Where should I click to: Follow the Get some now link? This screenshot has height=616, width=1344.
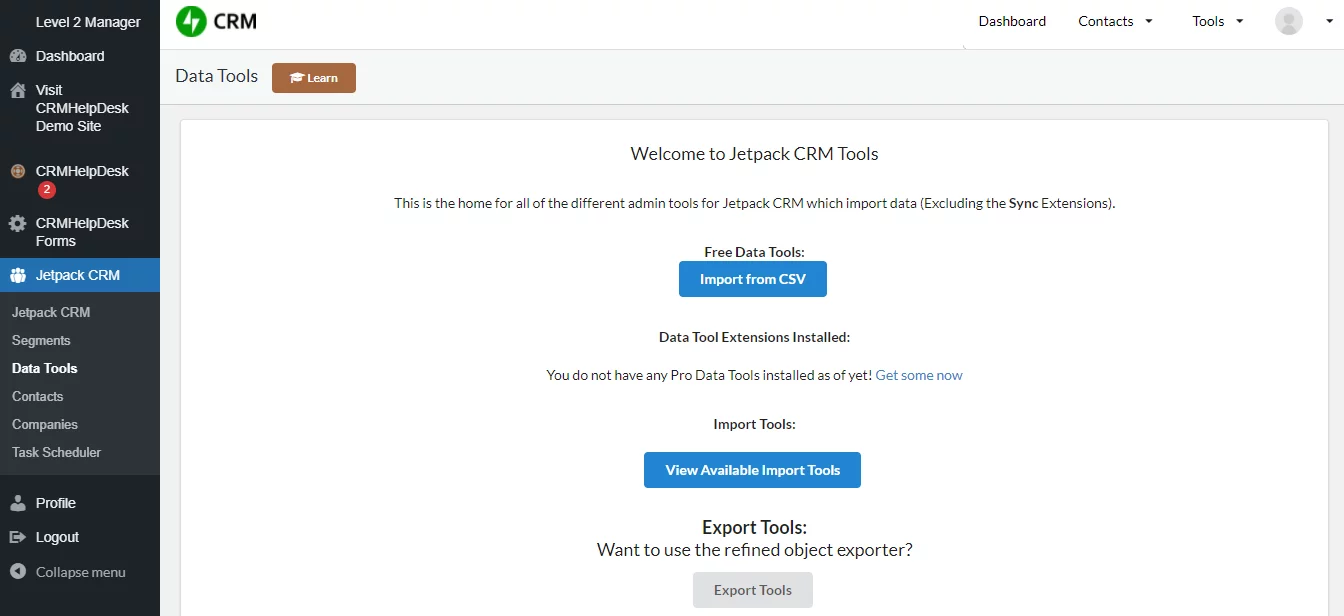[919, 375]
